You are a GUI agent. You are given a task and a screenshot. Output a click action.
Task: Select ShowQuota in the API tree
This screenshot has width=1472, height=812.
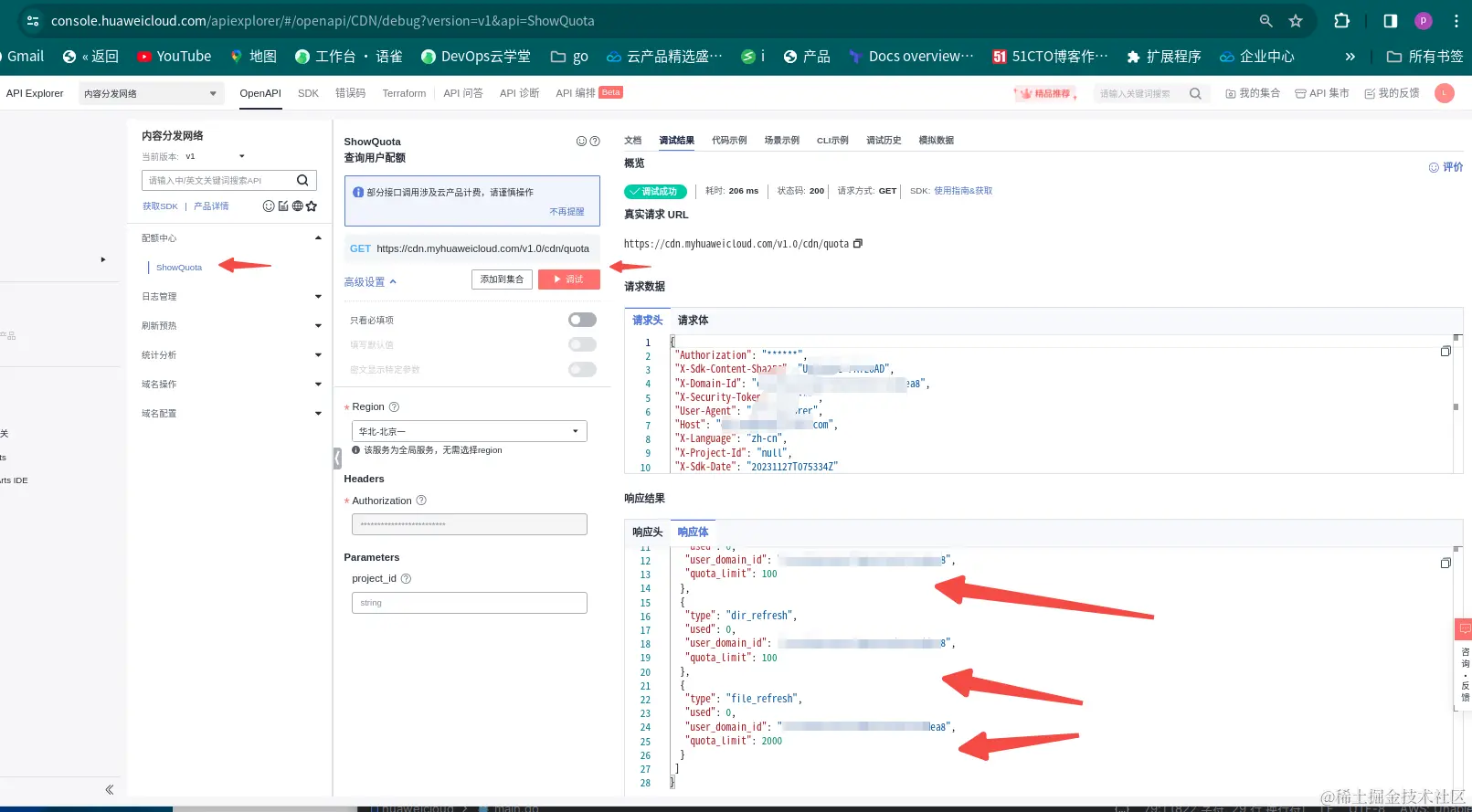point(179,268)
